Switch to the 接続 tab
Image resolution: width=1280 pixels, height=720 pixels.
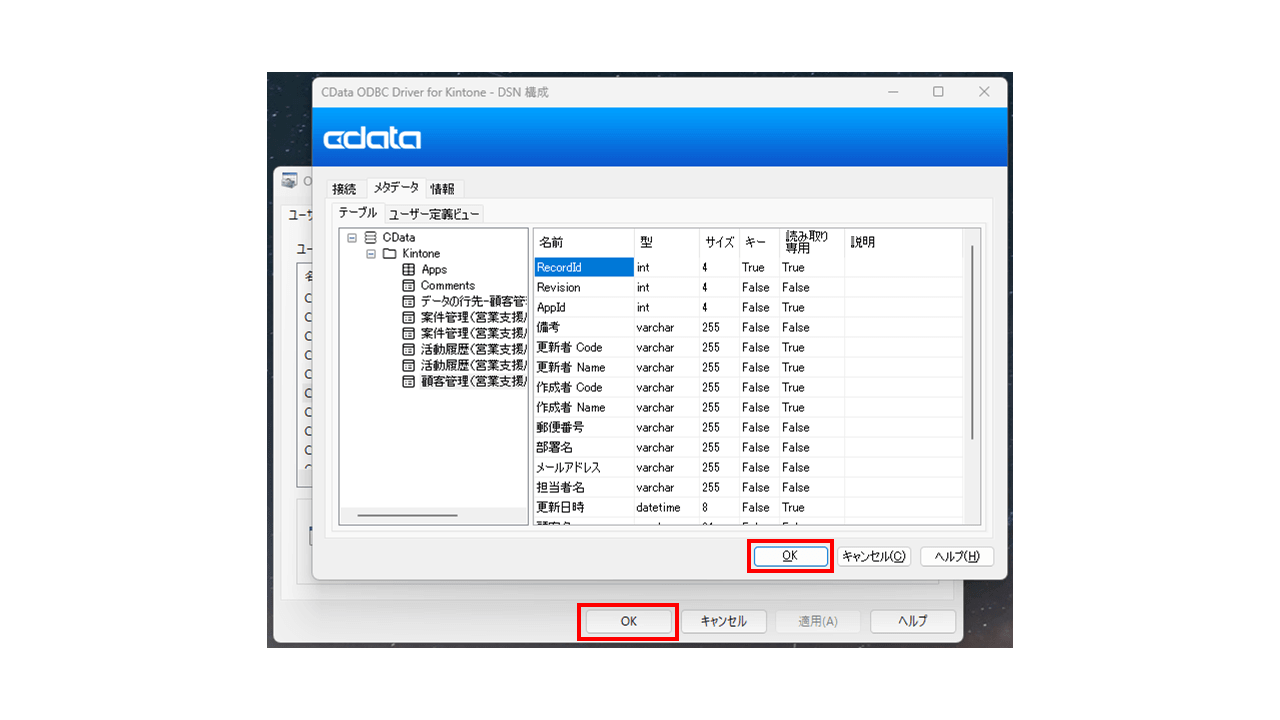point(344,189)
